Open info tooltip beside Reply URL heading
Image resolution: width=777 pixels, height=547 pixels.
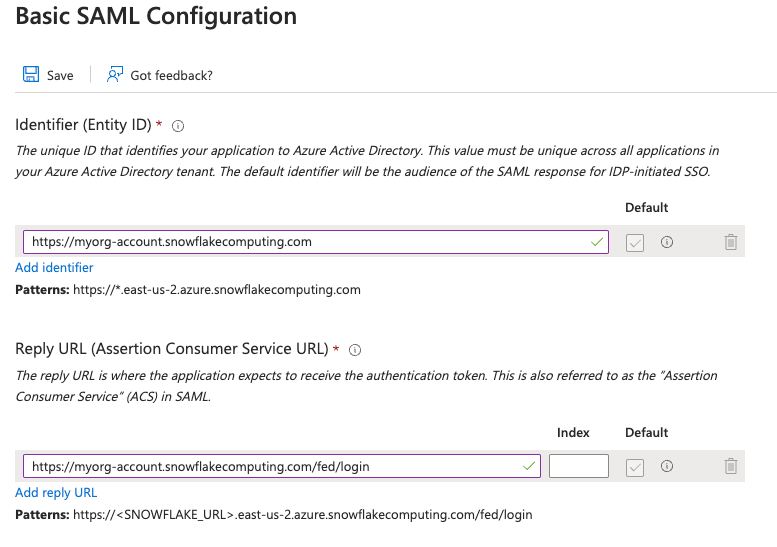(355, 350)
